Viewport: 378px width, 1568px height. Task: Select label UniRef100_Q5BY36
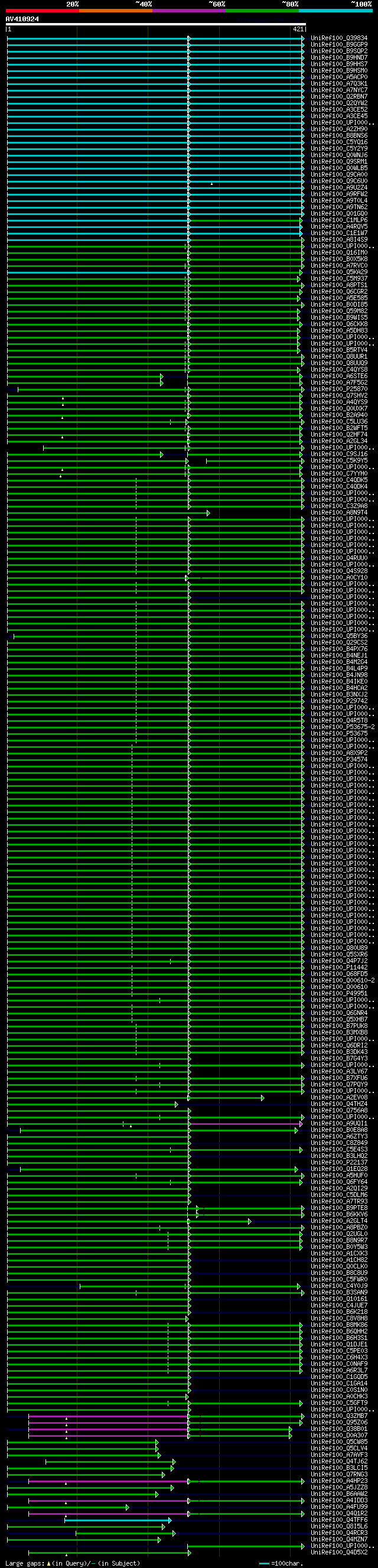[x=339, y=636]
